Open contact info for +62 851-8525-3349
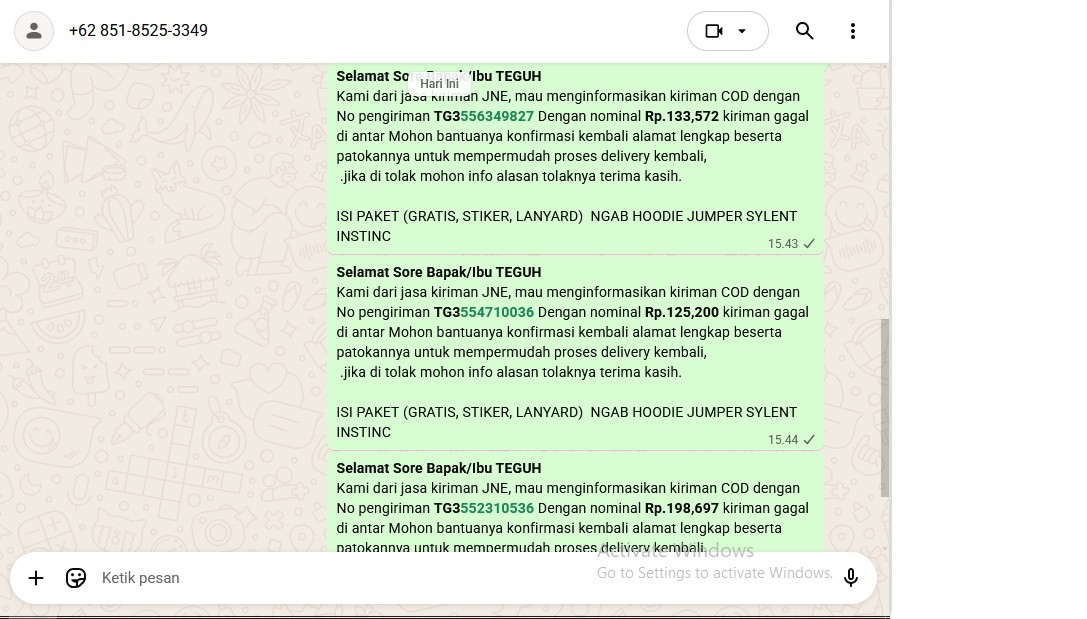This screenshot has height=619, width=1087. (138, 30)
